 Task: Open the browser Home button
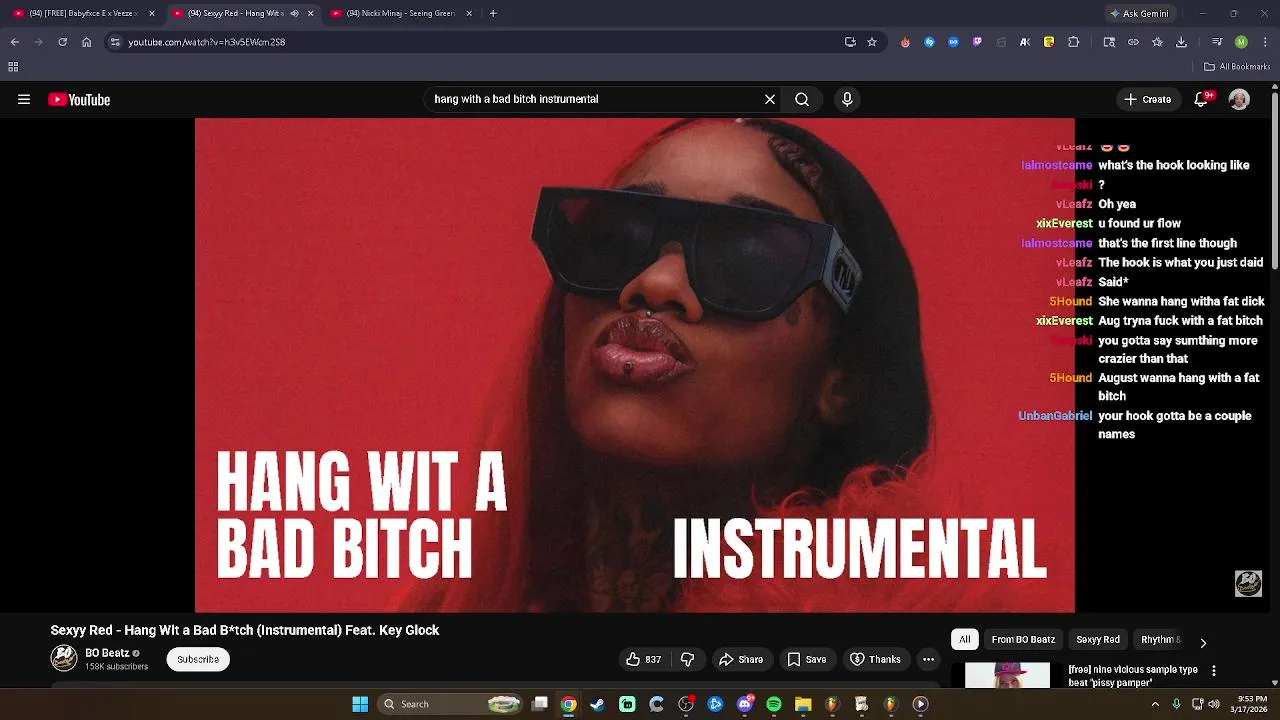(86, 42)
